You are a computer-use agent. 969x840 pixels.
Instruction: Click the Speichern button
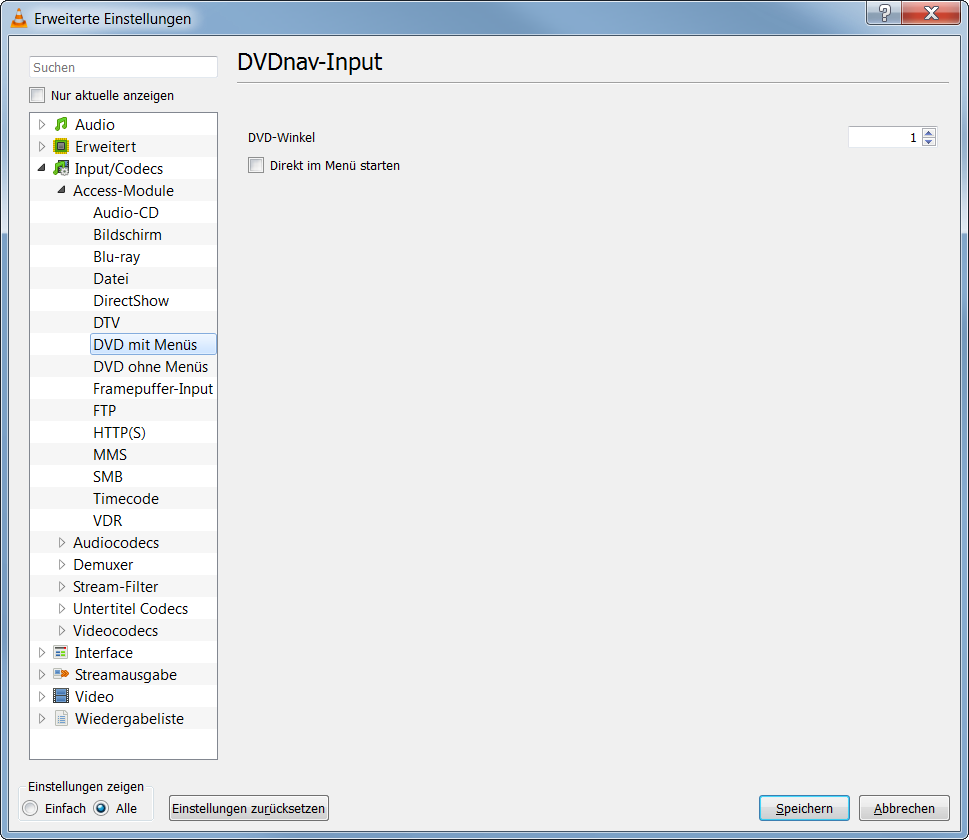pos(804,808)
